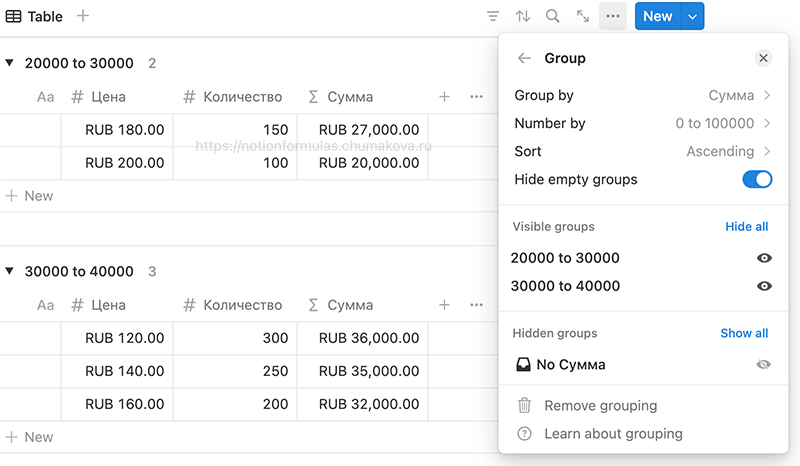Screen dimensions: 800x466
Task: Select the RUB 160.00 price cell
Action: (117, 404)
